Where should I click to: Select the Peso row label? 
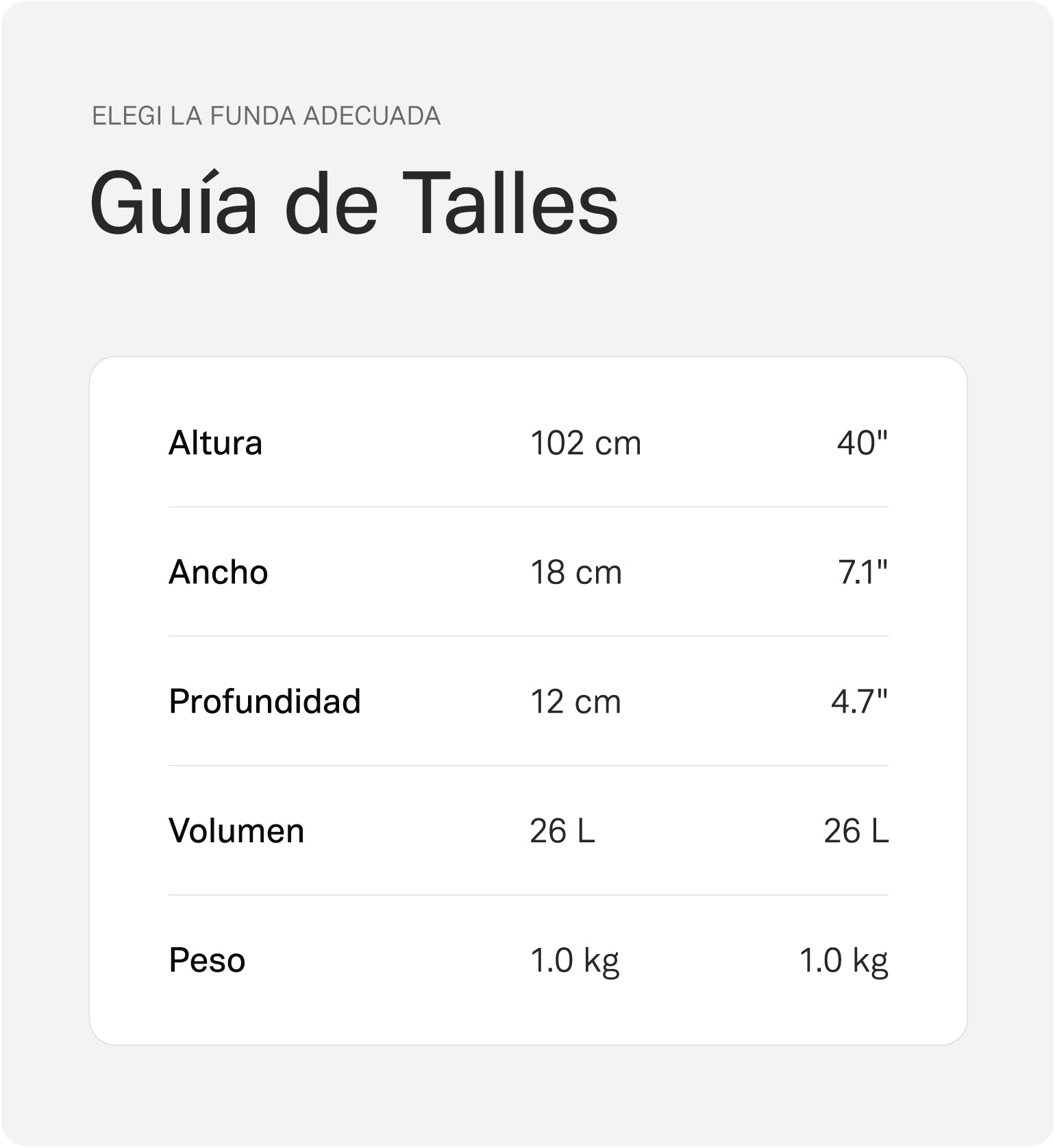coord(207,960)
